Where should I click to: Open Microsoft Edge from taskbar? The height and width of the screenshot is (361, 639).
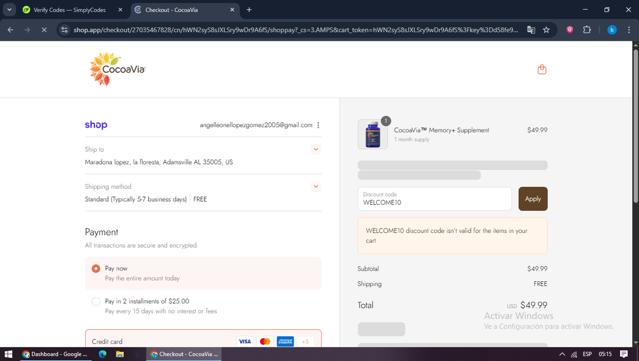[102, 354]
